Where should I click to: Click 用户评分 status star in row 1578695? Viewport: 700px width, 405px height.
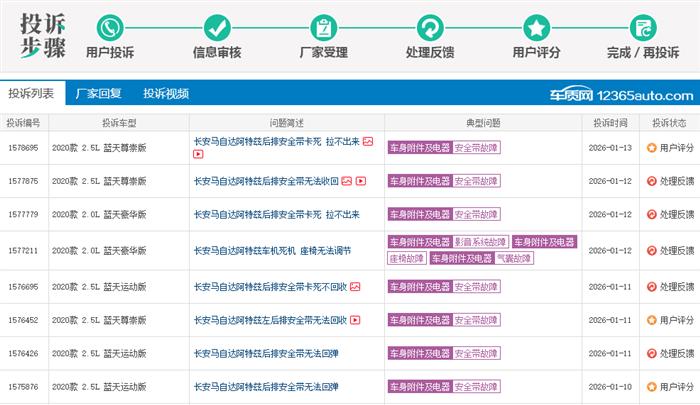[652, 147]
